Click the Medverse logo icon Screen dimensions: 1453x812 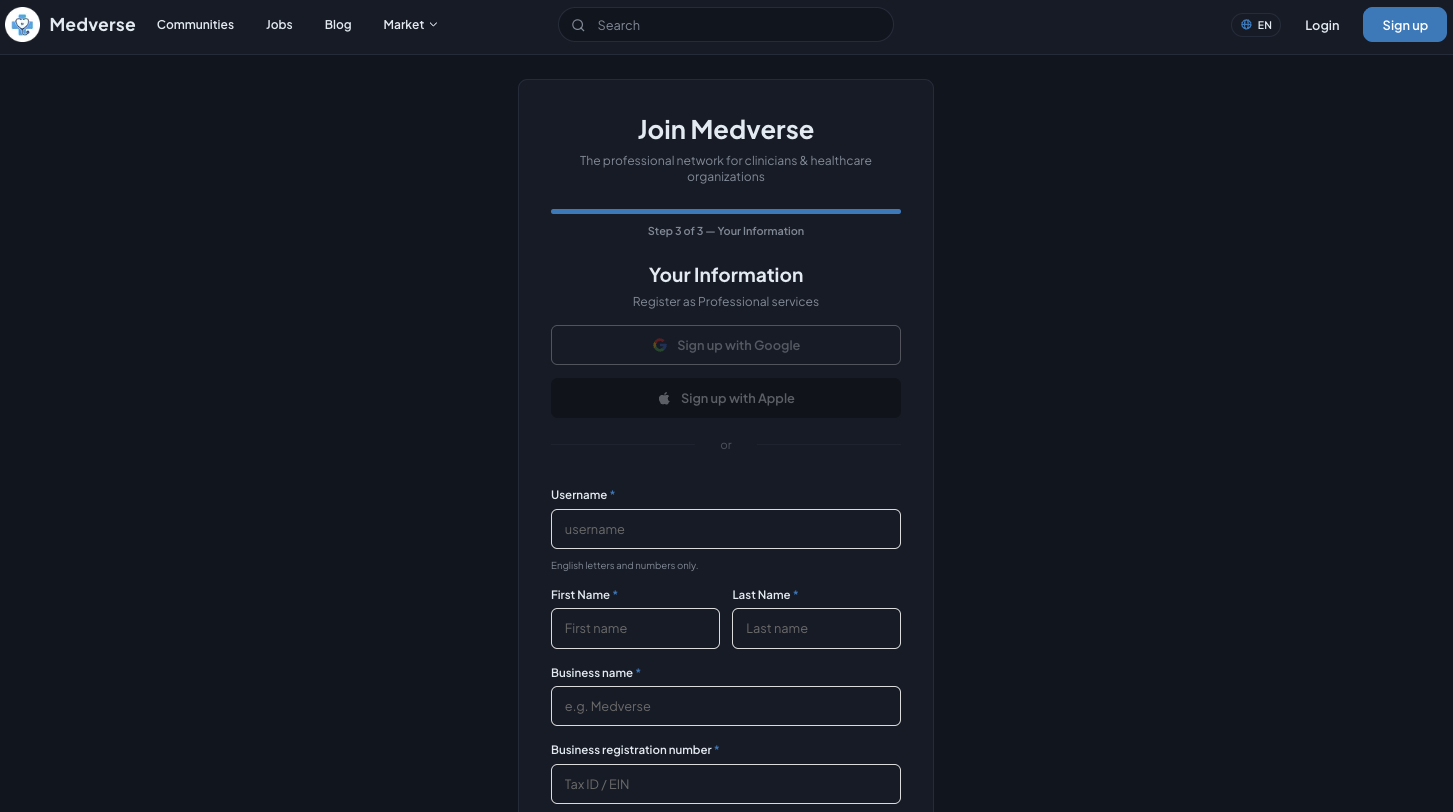point(23,25)
